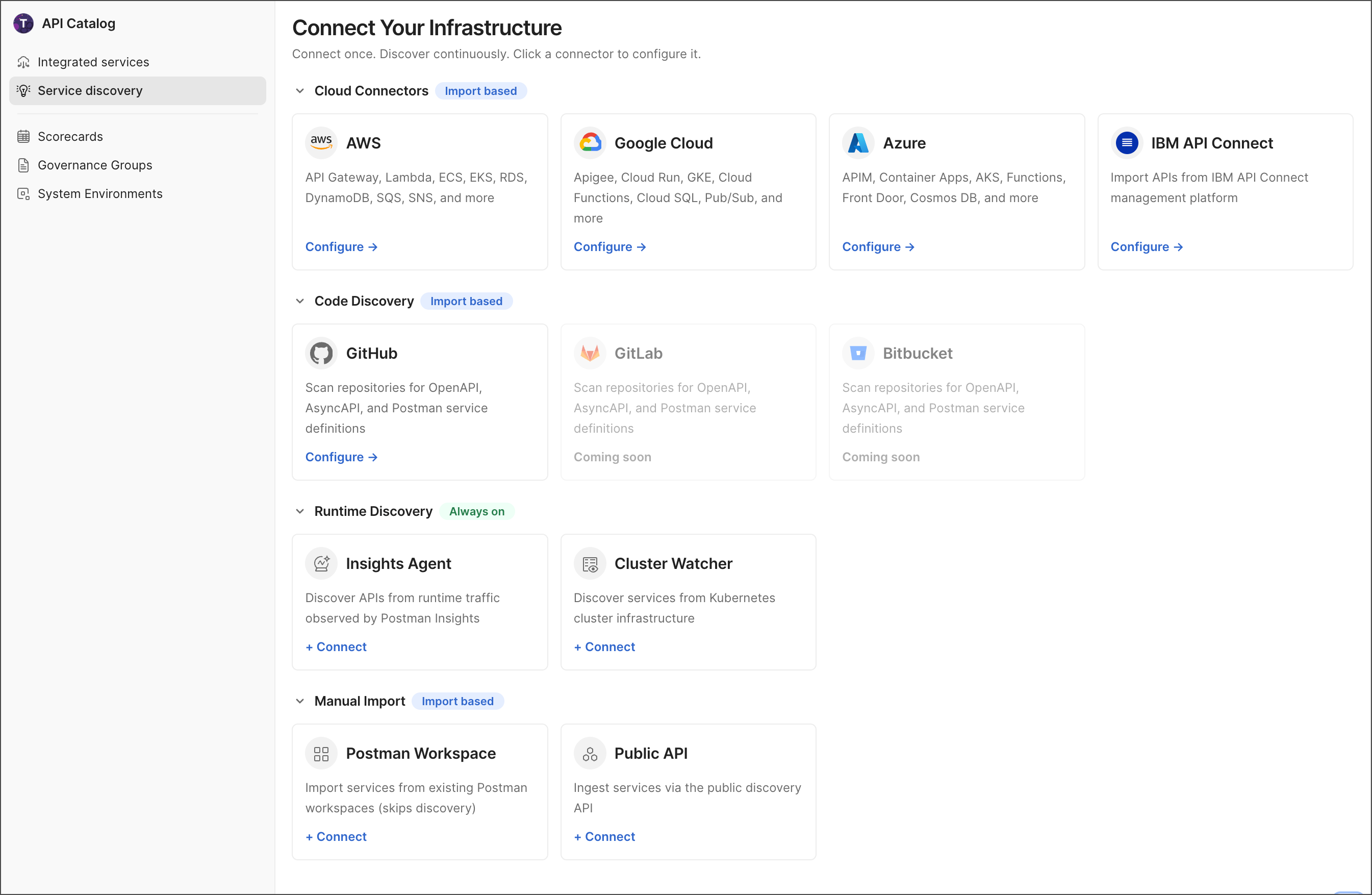
Task: Click the Postman Workspace grid icon
Action: [321, 754]
